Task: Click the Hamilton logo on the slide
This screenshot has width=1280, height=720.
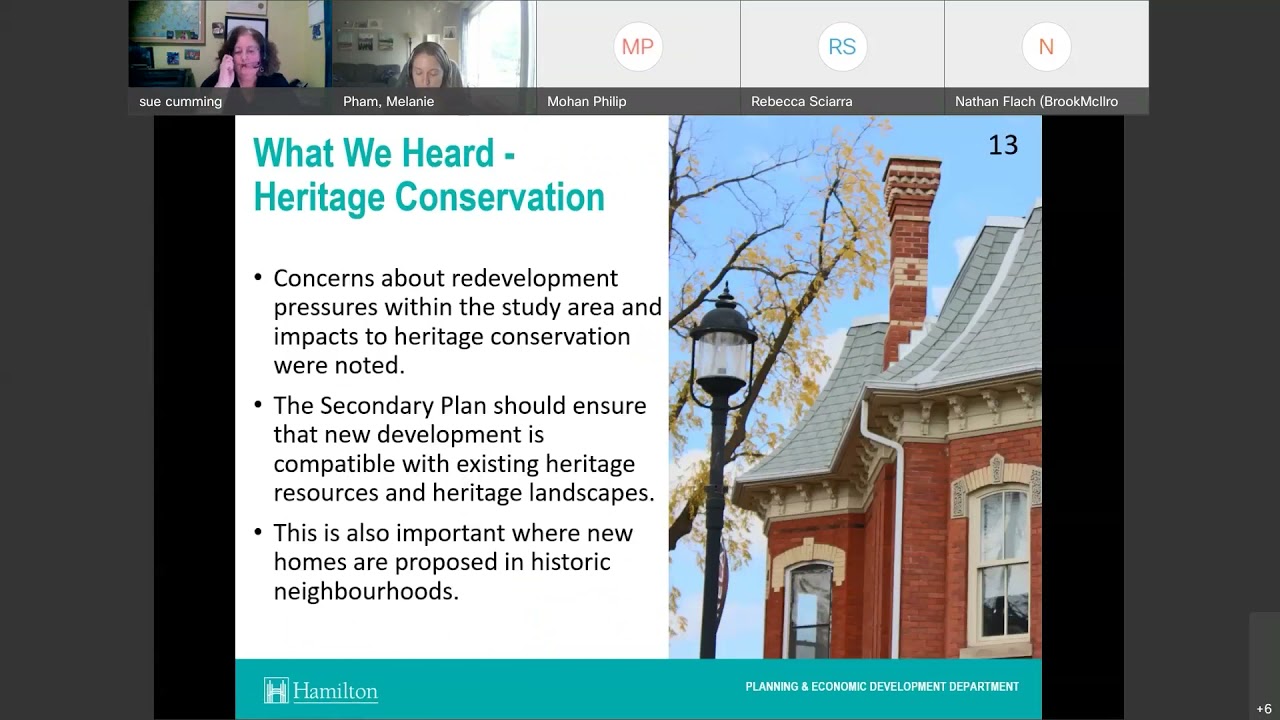Action: 321,690
